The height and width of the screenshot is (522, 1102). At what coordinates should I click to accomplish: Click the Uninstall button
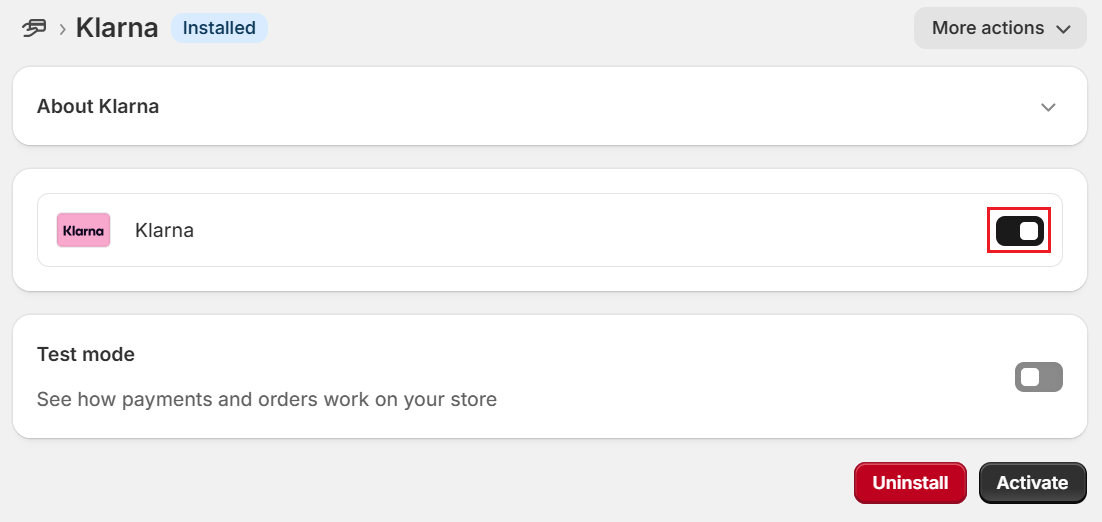[910, 483]
